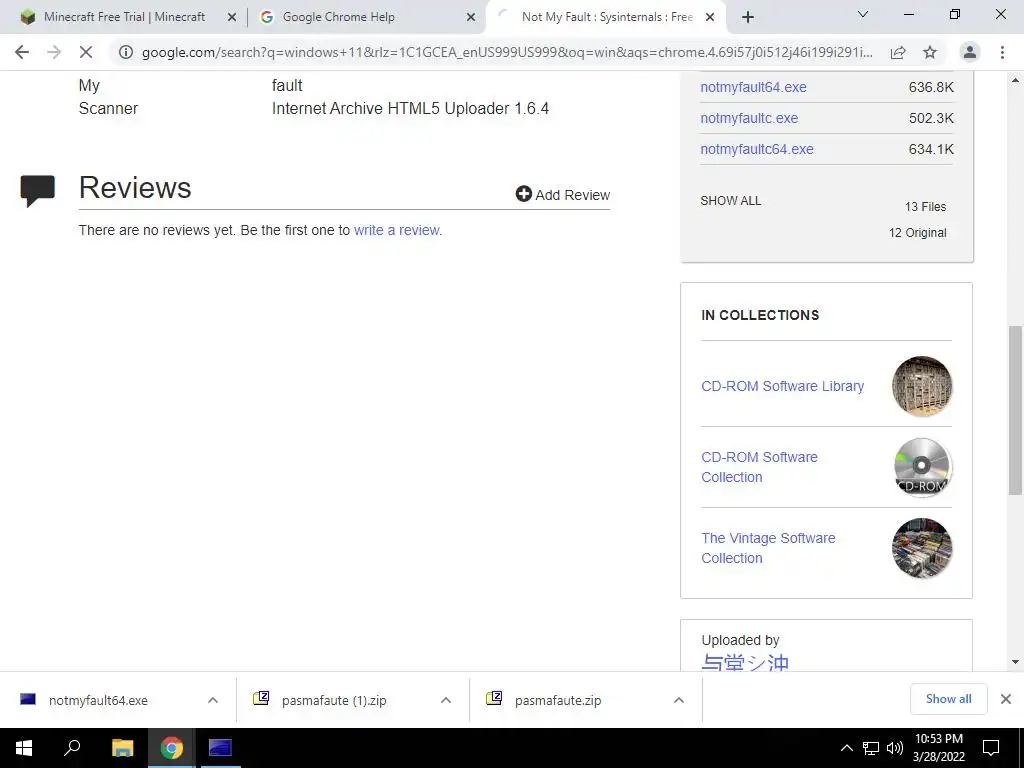Screen dimensions: 1024x768
Task: Open volume control tray icon
Action: (895, 748)
